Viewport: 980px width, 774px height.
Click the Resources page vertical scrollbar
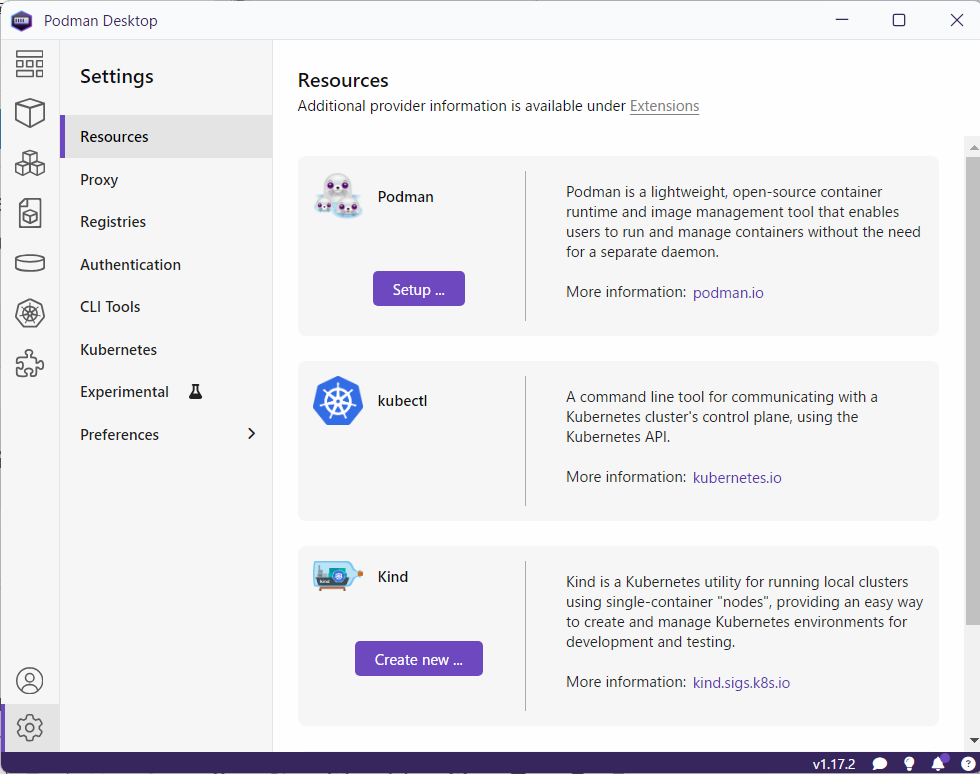972,400
